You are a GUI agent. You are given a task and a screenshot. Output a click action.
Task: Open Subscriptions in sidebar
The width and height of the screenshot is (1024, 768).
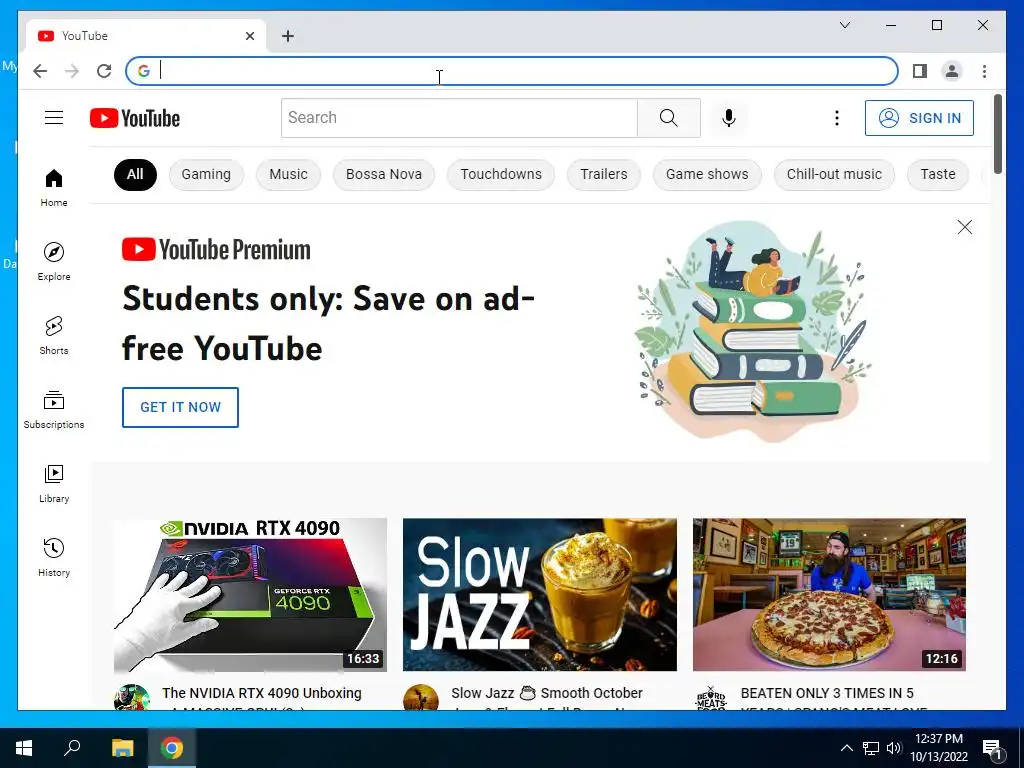54,409
